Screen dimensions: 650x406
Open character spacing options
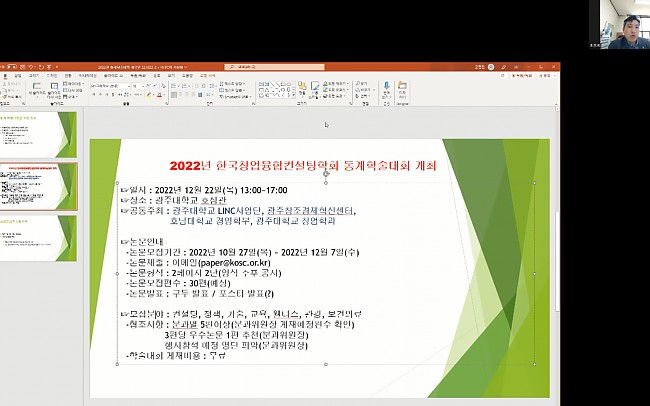coord(128,95)
